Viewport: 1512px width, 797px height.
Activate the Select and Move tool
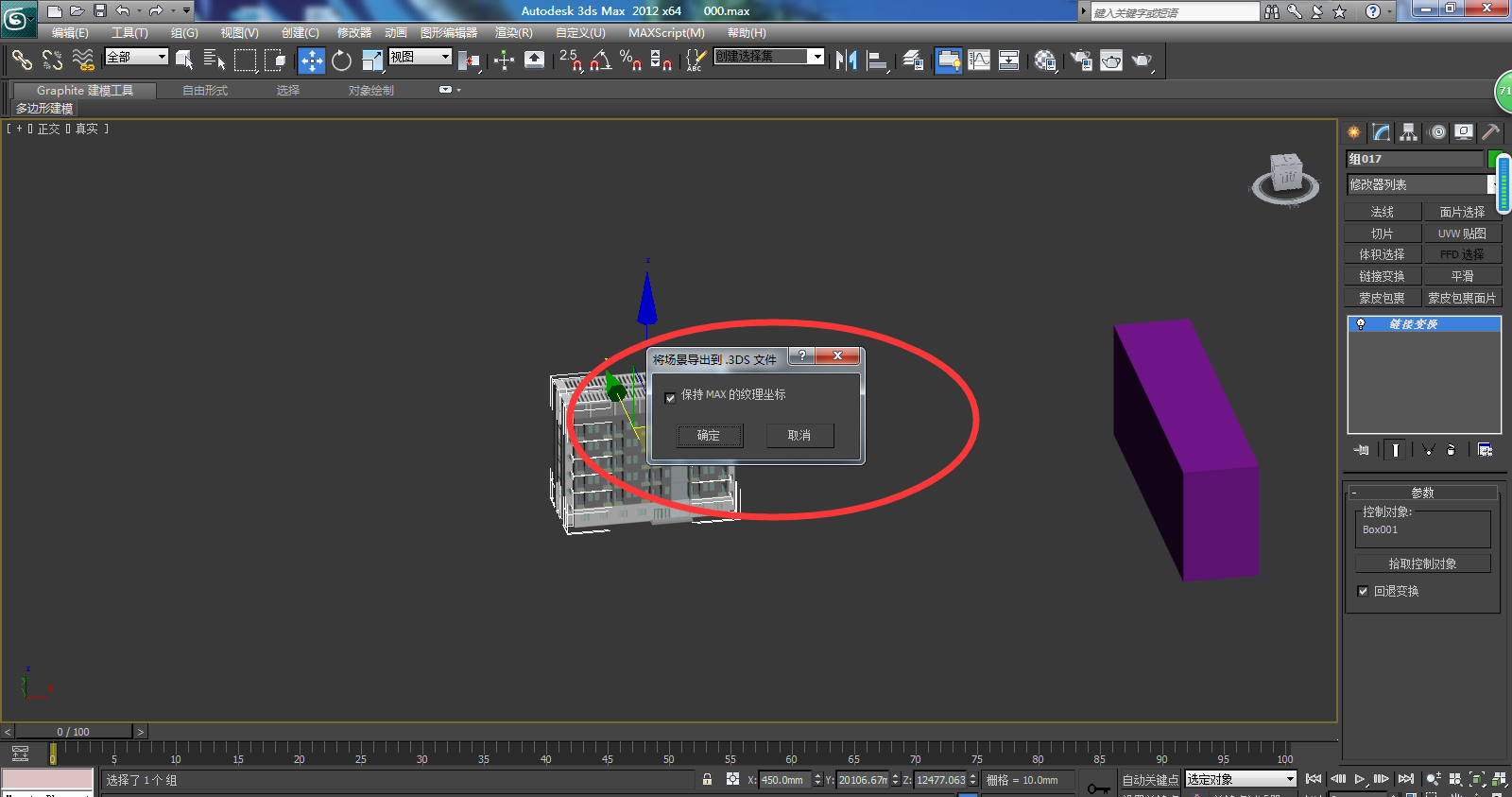(311, 61)
